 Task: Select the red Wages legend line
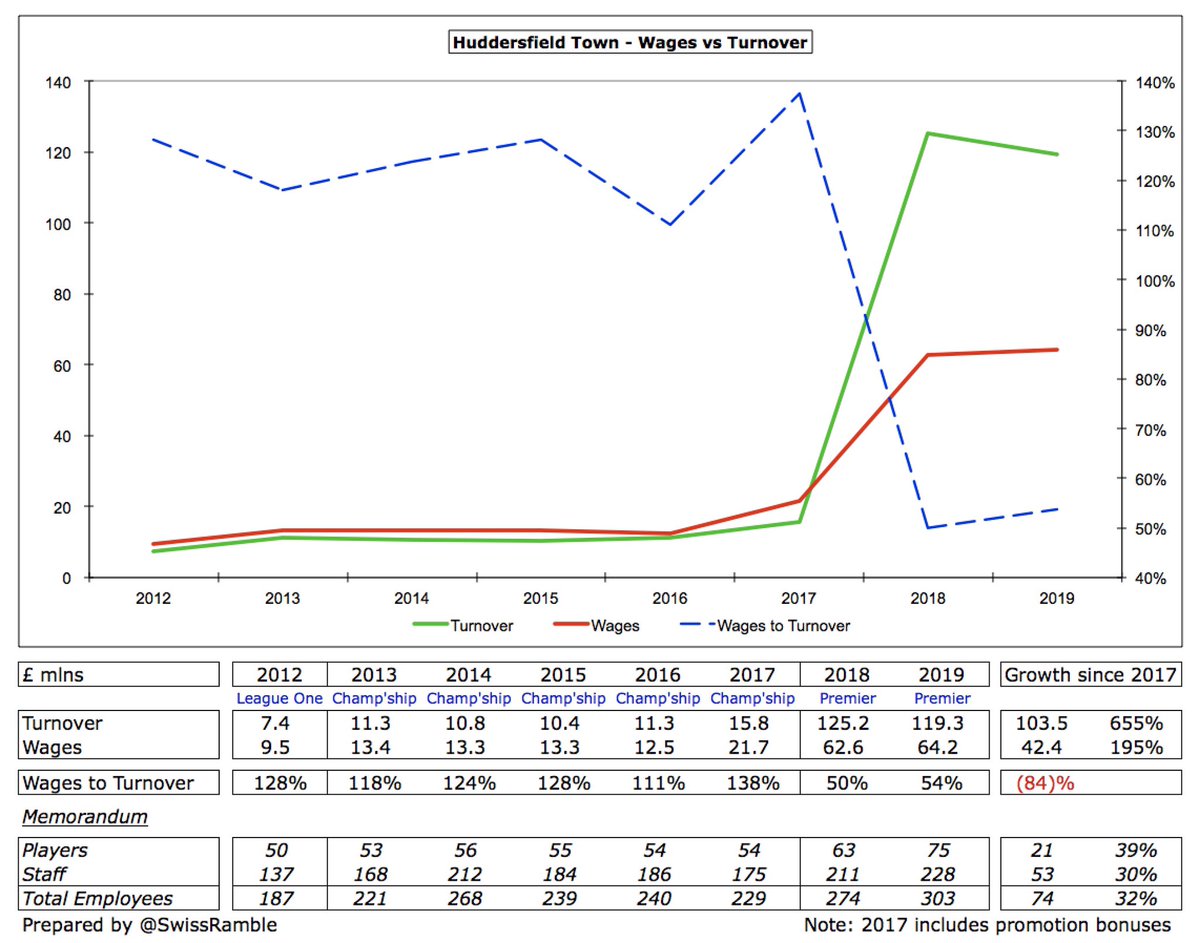(573, 627)
